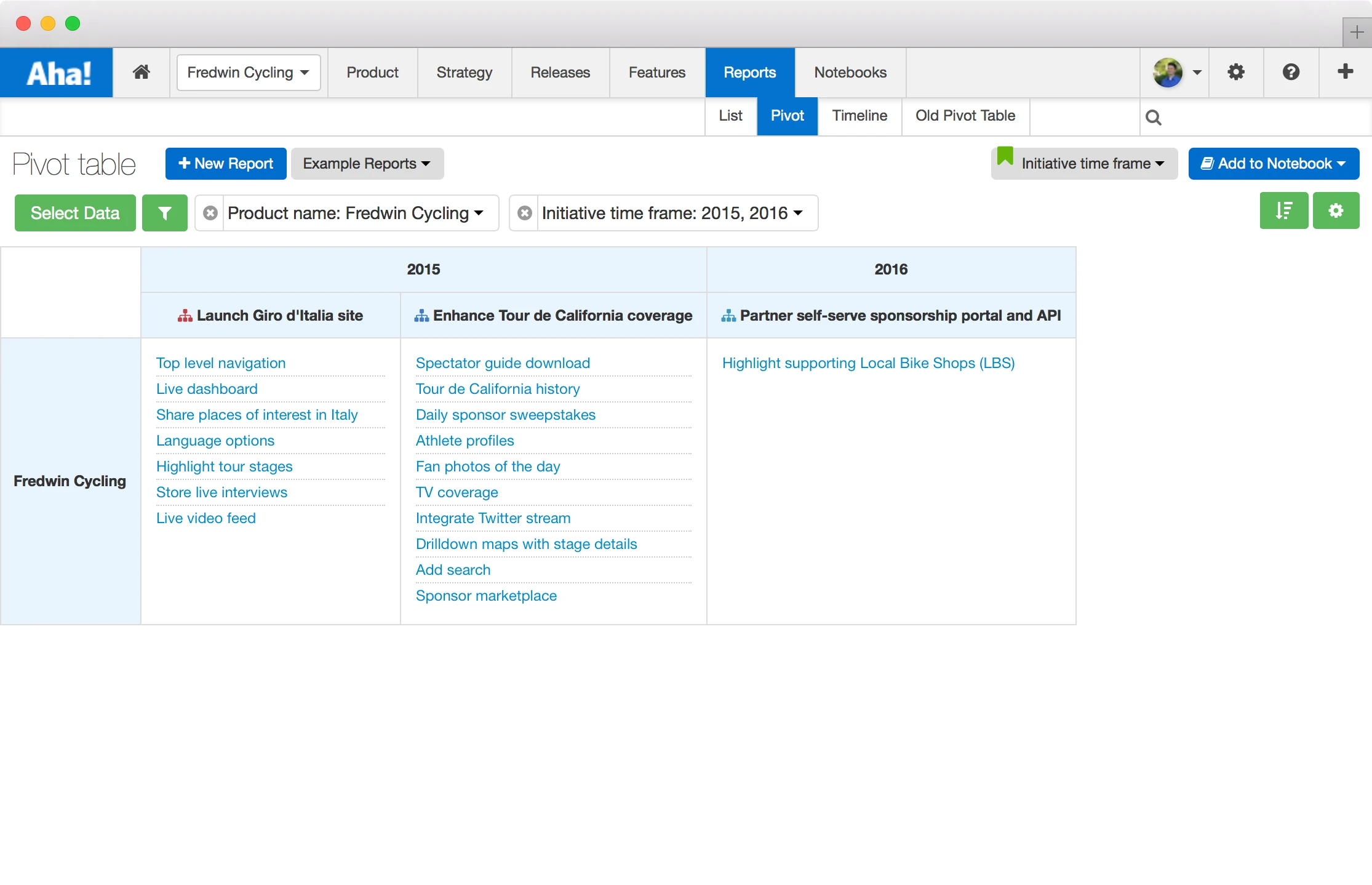Click the help question mark icon
Viewport: 1372px width, 885px height.
point(1291,73)
